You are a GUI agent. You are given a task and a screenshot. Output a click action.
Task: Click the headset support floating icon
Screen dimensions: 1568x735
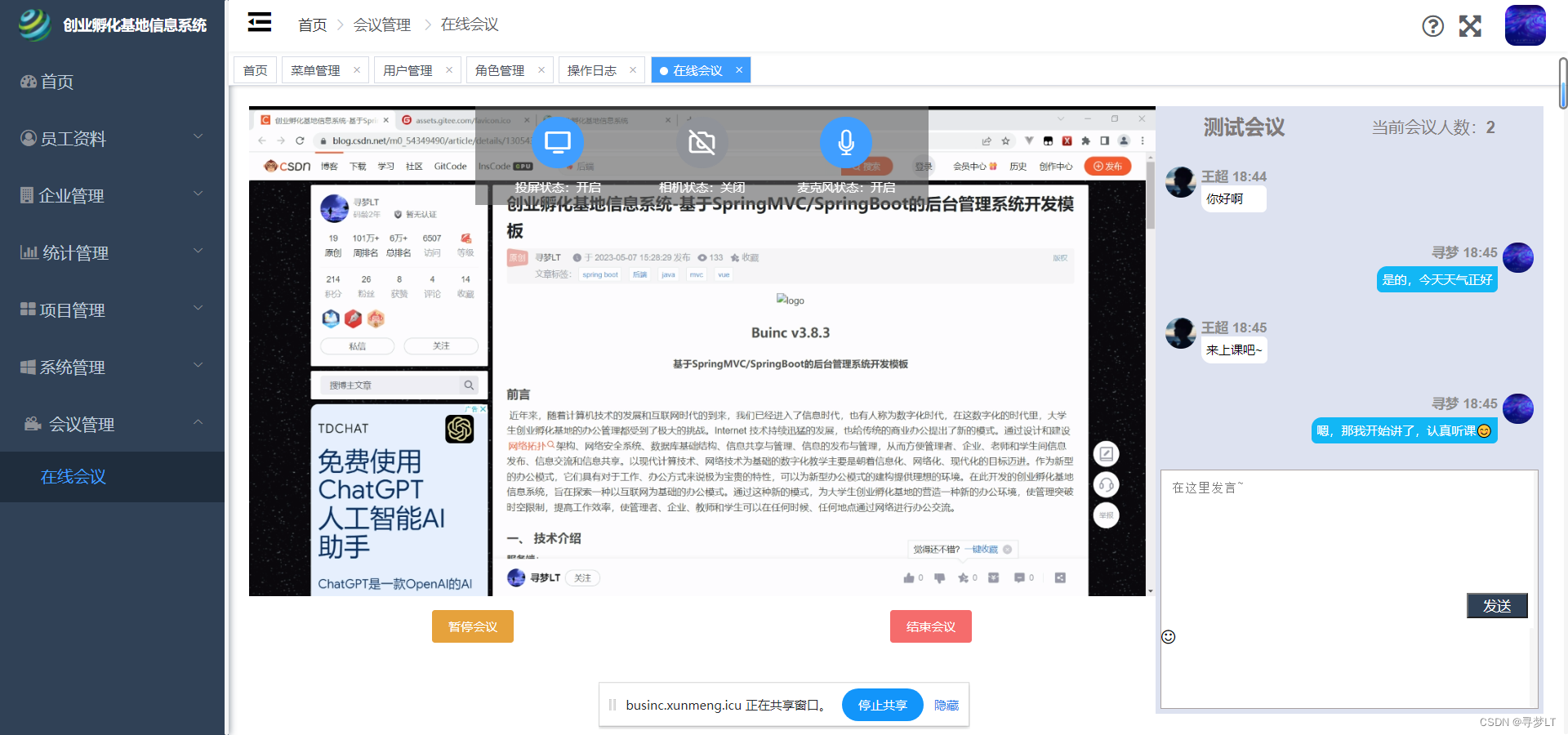1106,485
